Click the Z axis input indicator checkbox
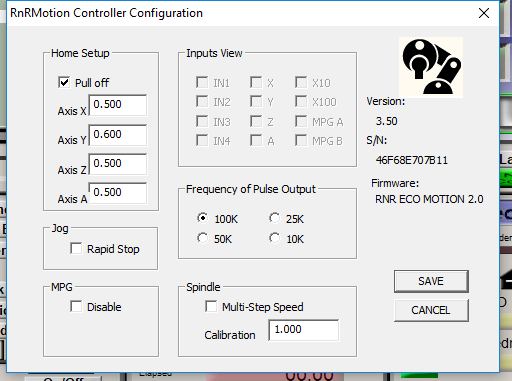Screen dimensions: 512x381 point(256,121)
